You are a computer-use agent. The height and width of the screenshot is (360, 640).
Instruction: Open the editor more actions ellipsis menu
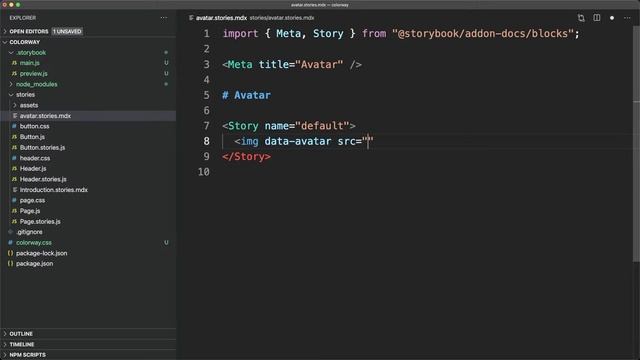(x=627, y=18)
